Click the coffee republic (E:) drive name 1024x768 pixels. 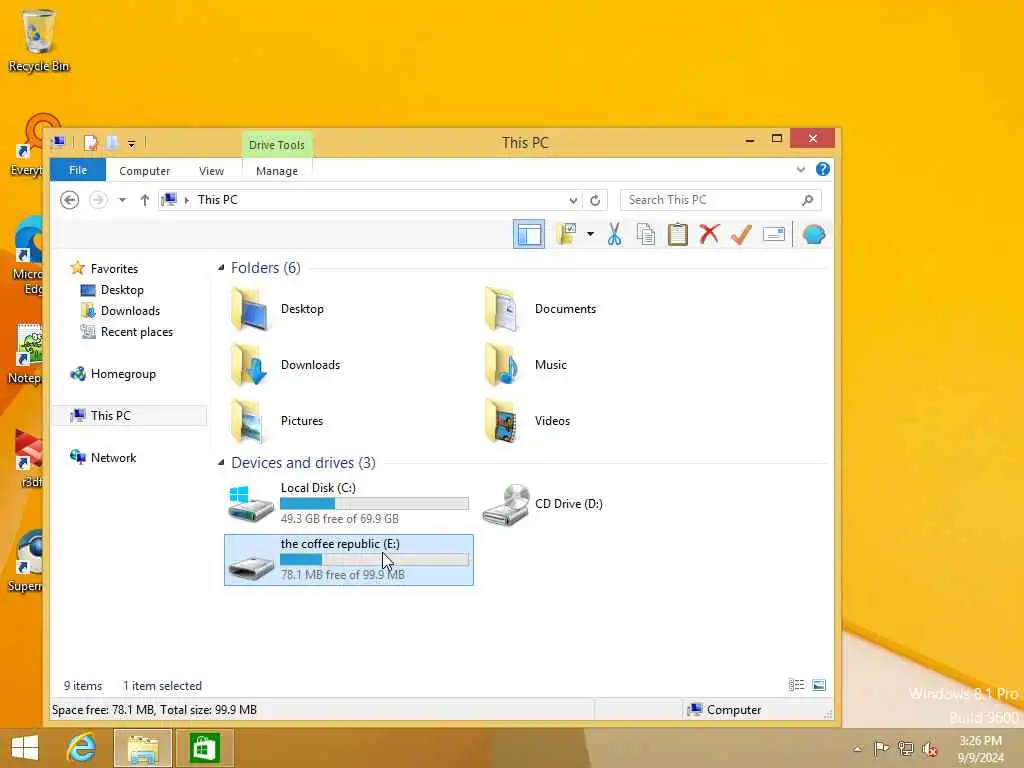340,544
